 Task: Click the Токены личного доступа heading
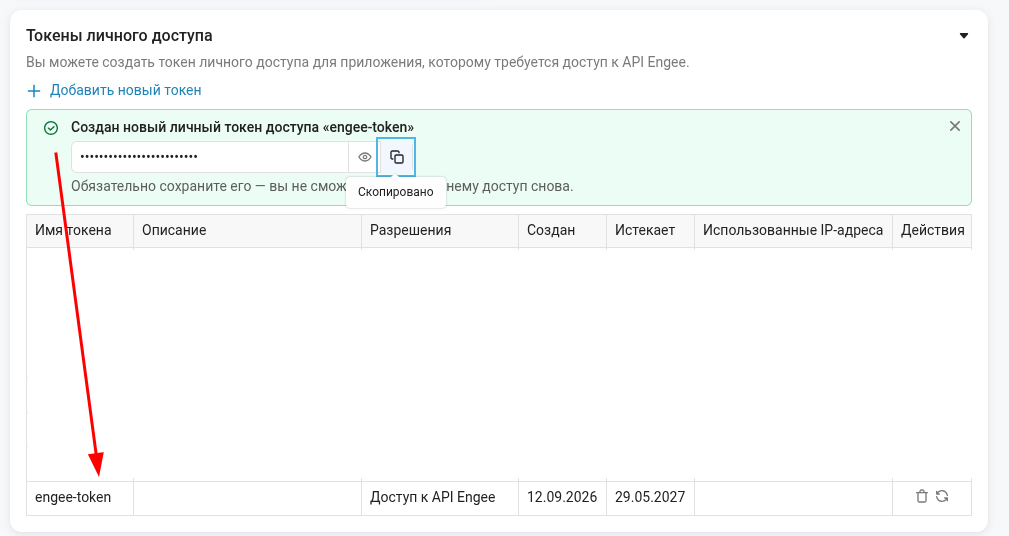tap(119, 35)
